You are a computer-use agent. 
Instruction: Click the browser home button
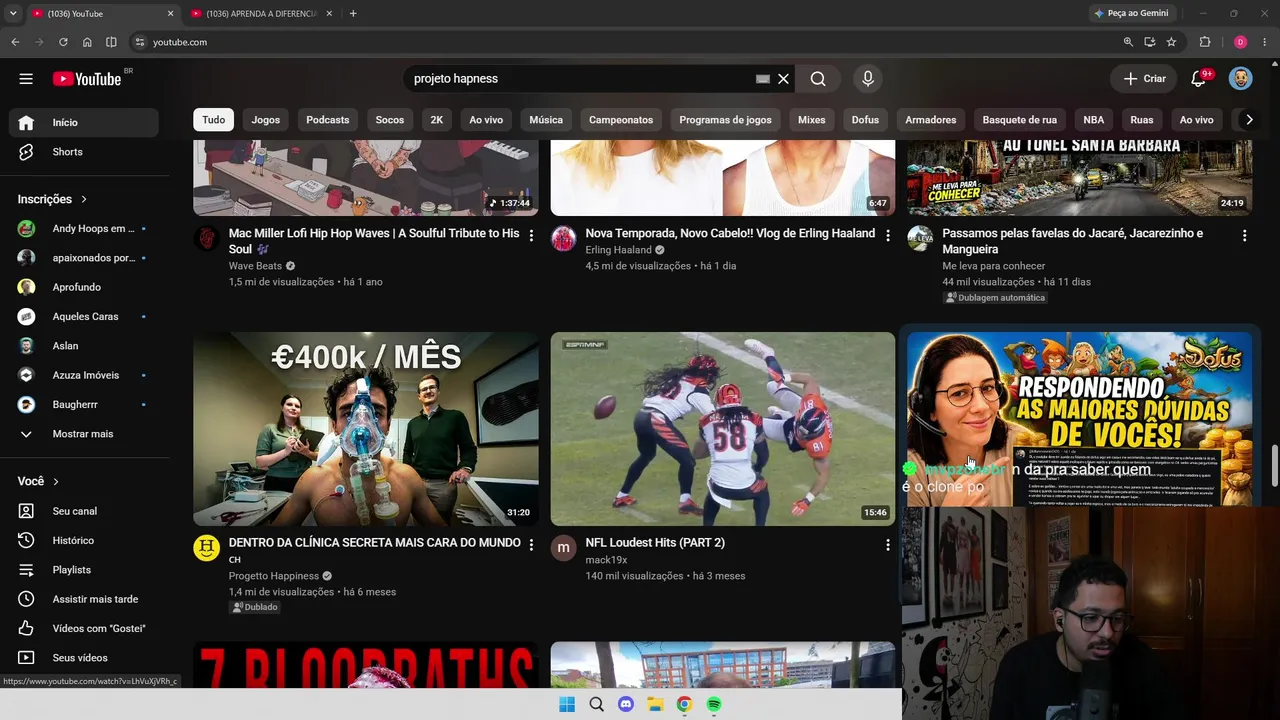pyautogui.click(x=87, y=42)
